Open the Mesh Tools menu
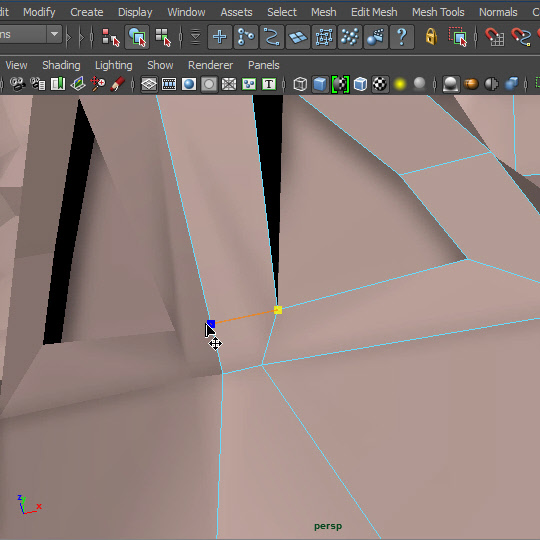 (438, 12)
